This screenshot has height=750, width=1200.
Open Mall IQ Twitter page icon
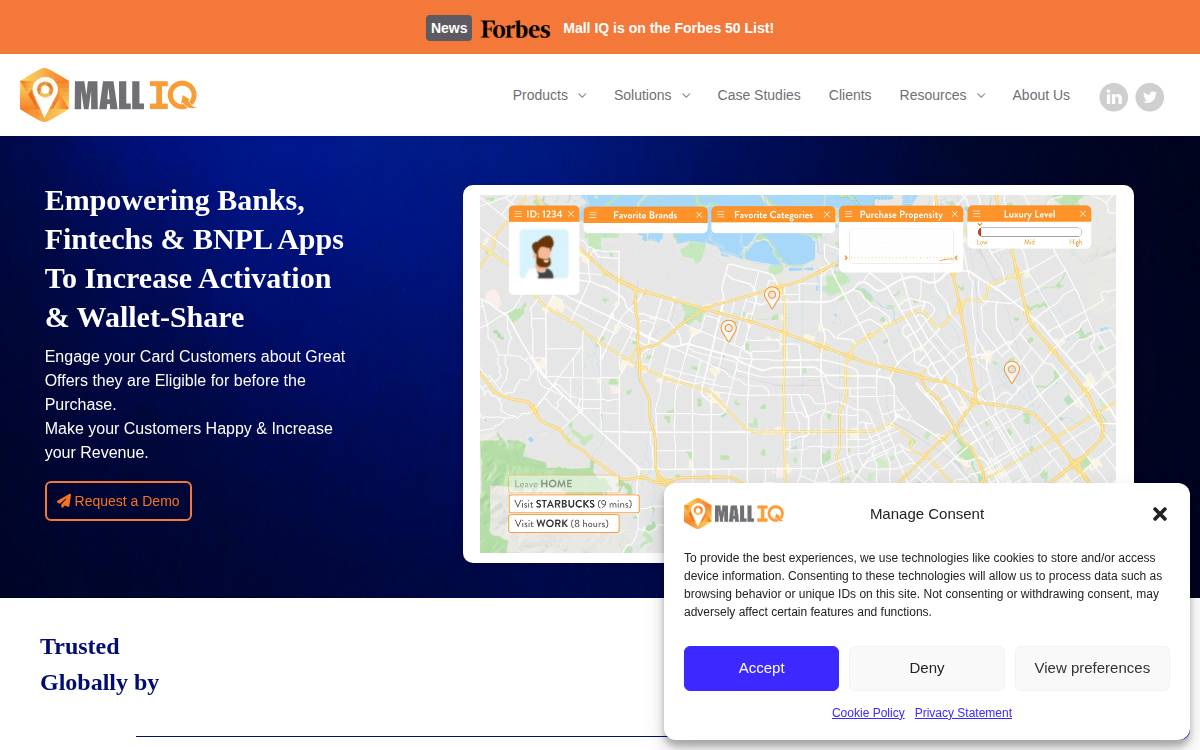pyautogui.click(x=1150, y=97)
